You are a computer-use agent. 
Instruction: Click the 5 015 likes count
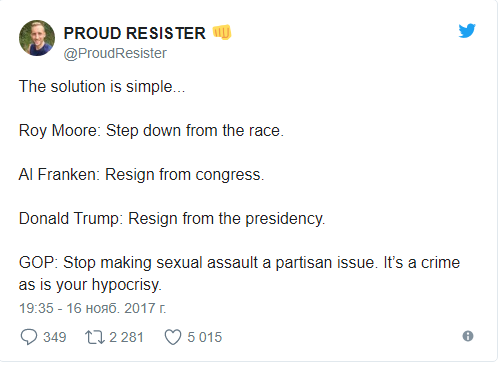[205, 337]
